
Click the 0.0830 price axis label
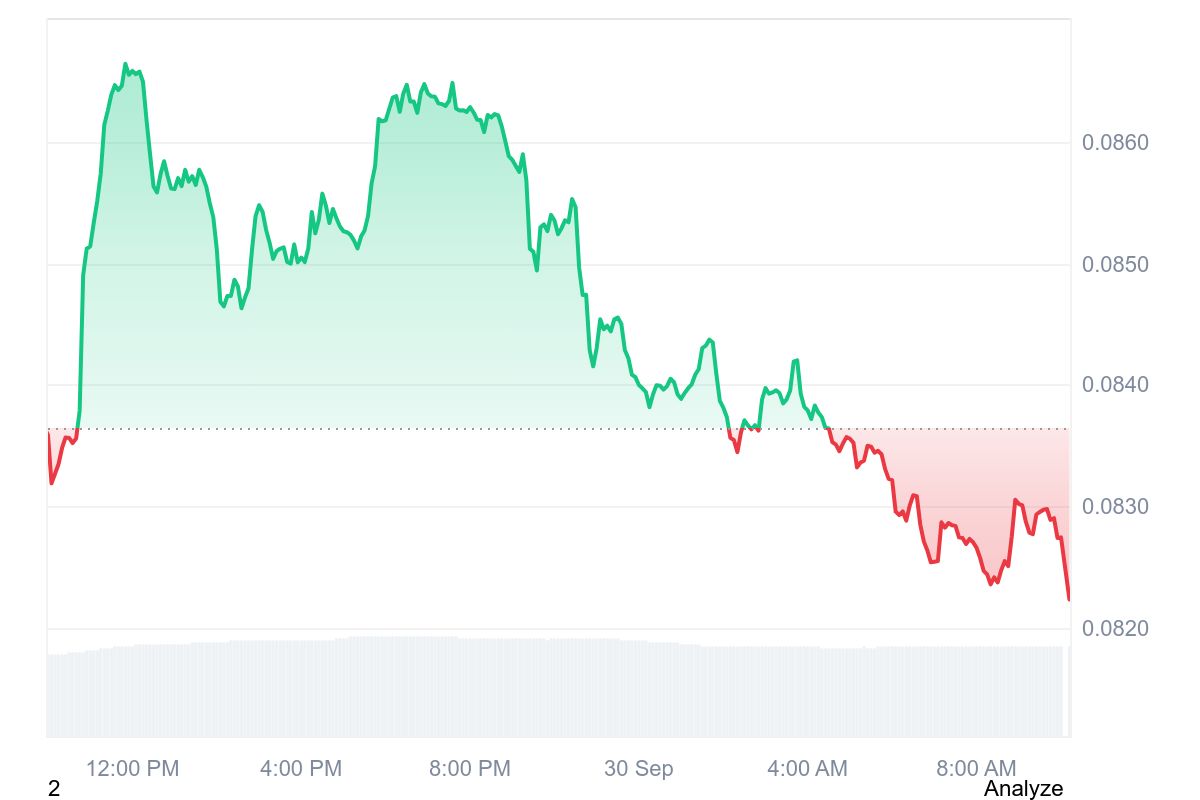click(1115, 507)
